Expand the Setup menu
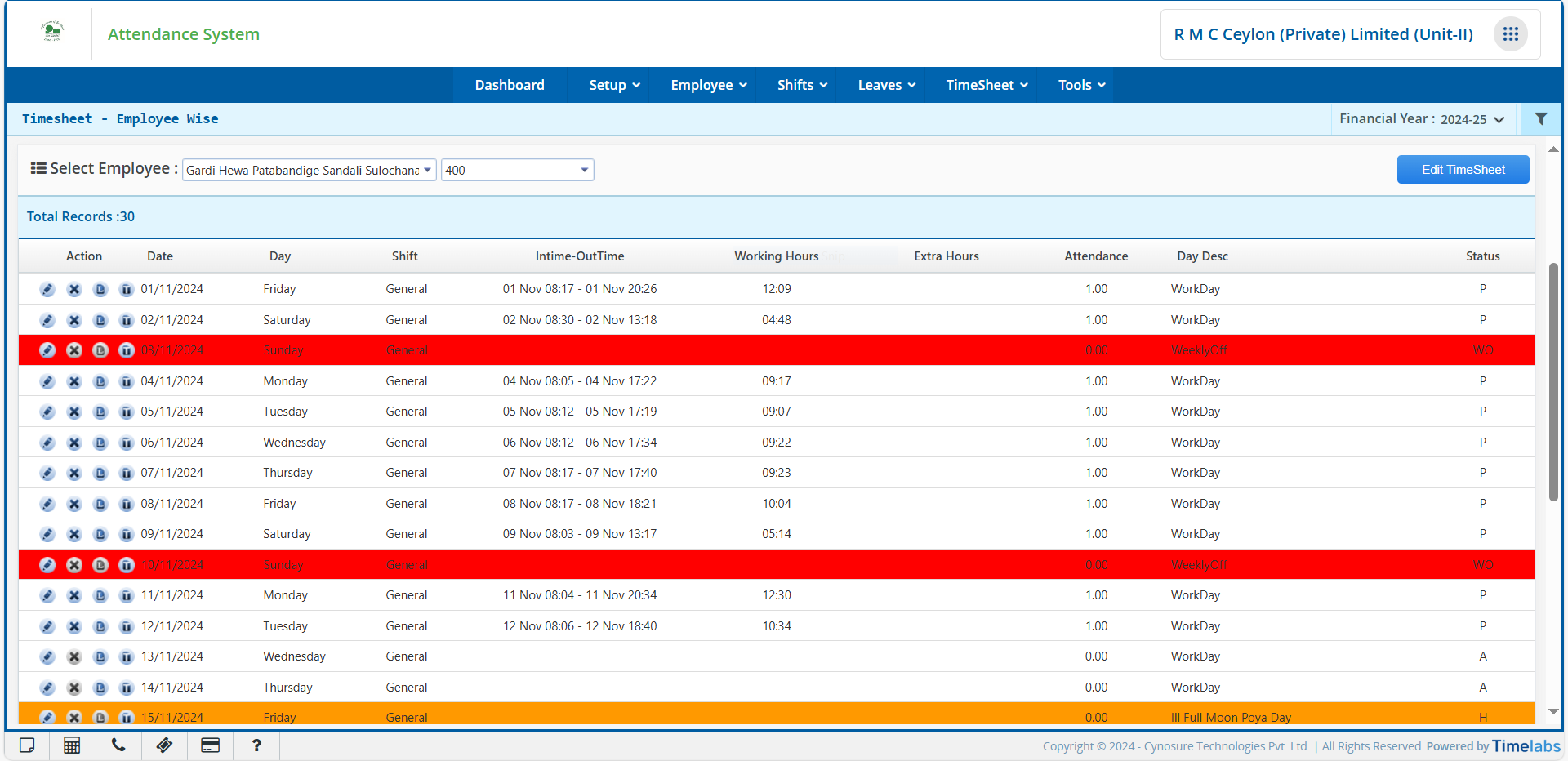The height and width of the screenshot is (761, 1568). coord(614,85)
